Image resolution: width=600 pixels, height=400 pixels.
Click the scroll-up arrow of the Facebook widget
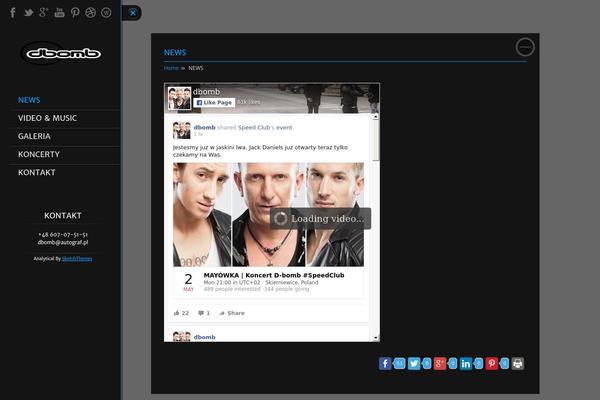click(x=375, y=116)
